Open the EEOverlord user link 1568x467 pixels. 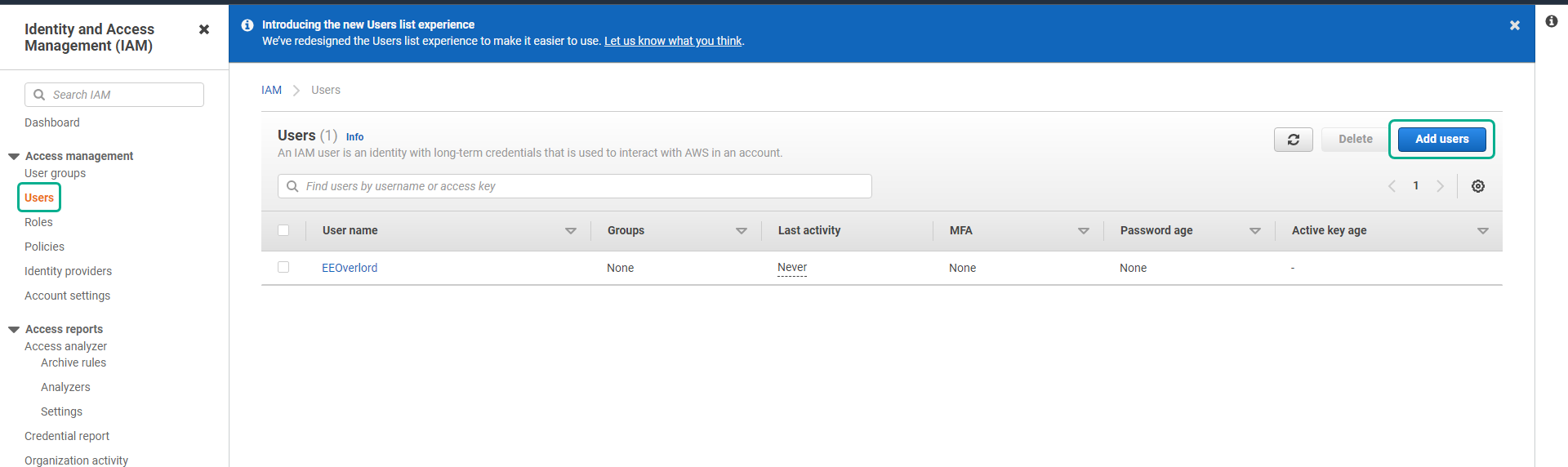(x=350, y=268)
